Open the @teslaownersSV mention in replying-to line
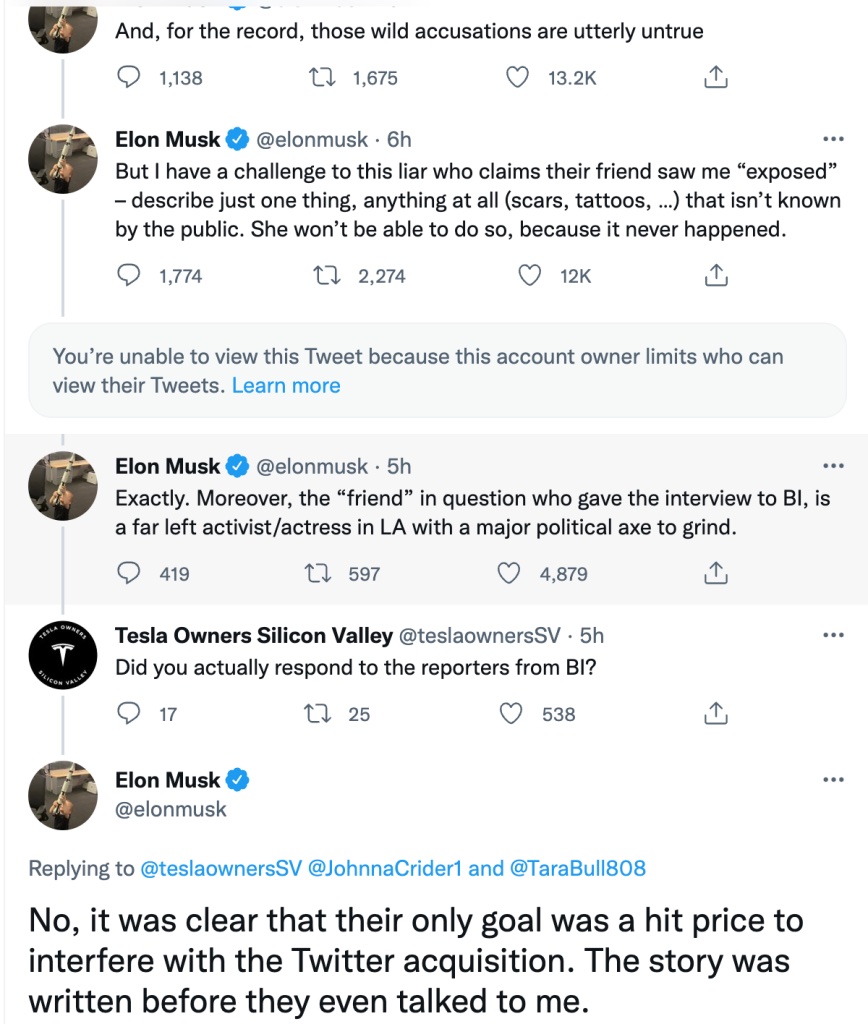The height and width of the screenshot is (1024, 868). (x=215, y=868)
